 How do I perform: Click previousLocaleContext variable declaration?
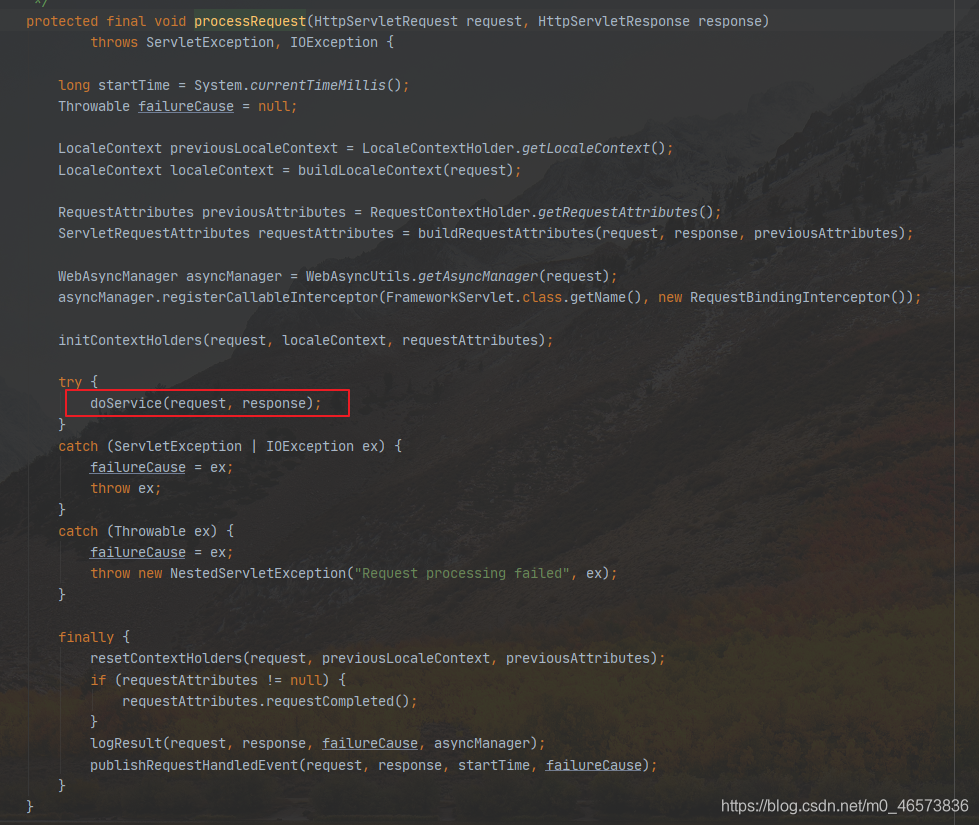coord(253,149)
